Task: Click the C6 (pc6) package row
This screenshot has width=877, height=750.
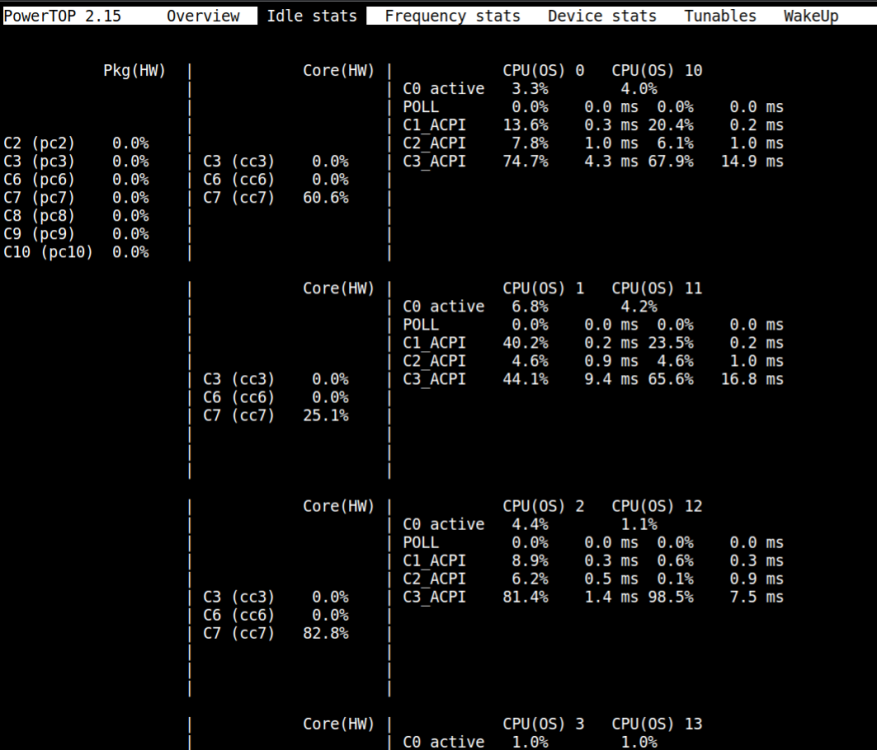Action: (x=76, y=180)
